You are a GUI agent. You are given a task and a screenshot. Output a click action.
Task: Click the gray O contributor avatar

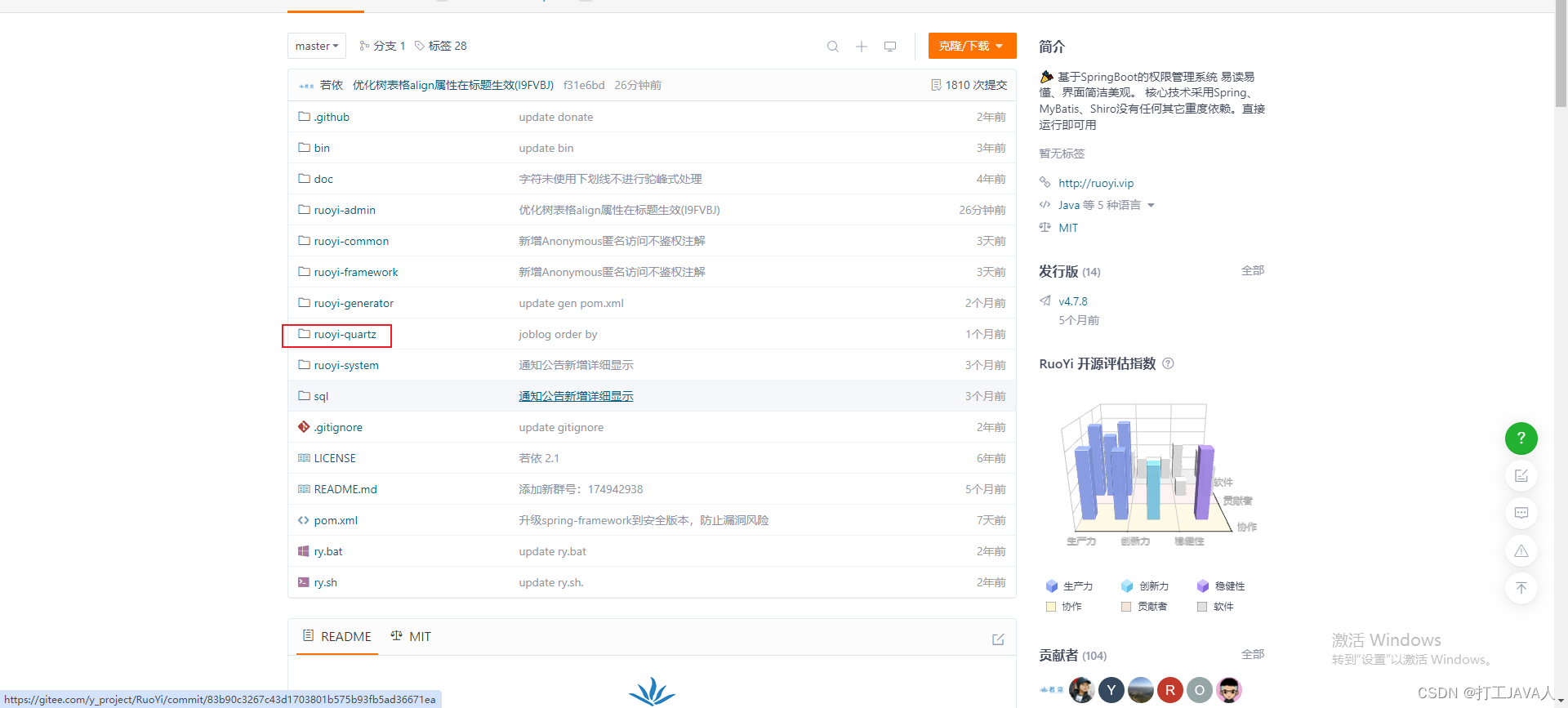1200,690
